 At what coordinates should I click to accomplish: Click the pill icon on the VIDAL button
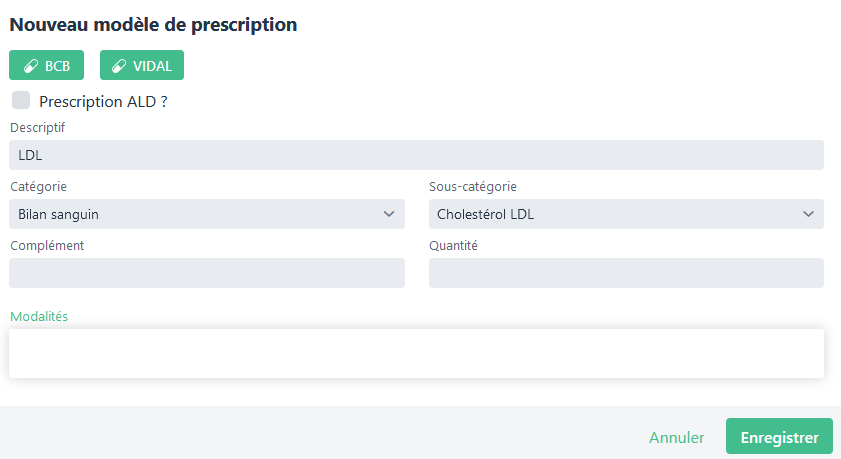coord(118,65)
